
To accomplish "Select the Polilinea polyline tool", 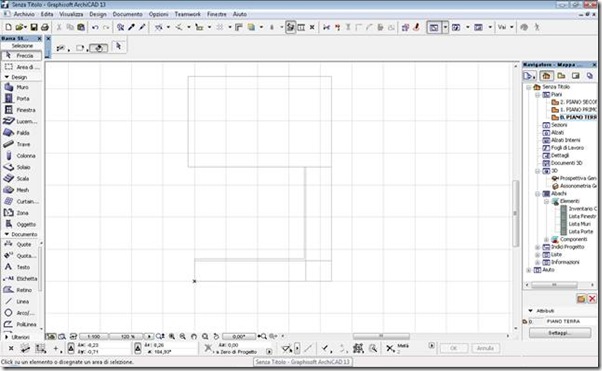I will click(x=21, y=324).
